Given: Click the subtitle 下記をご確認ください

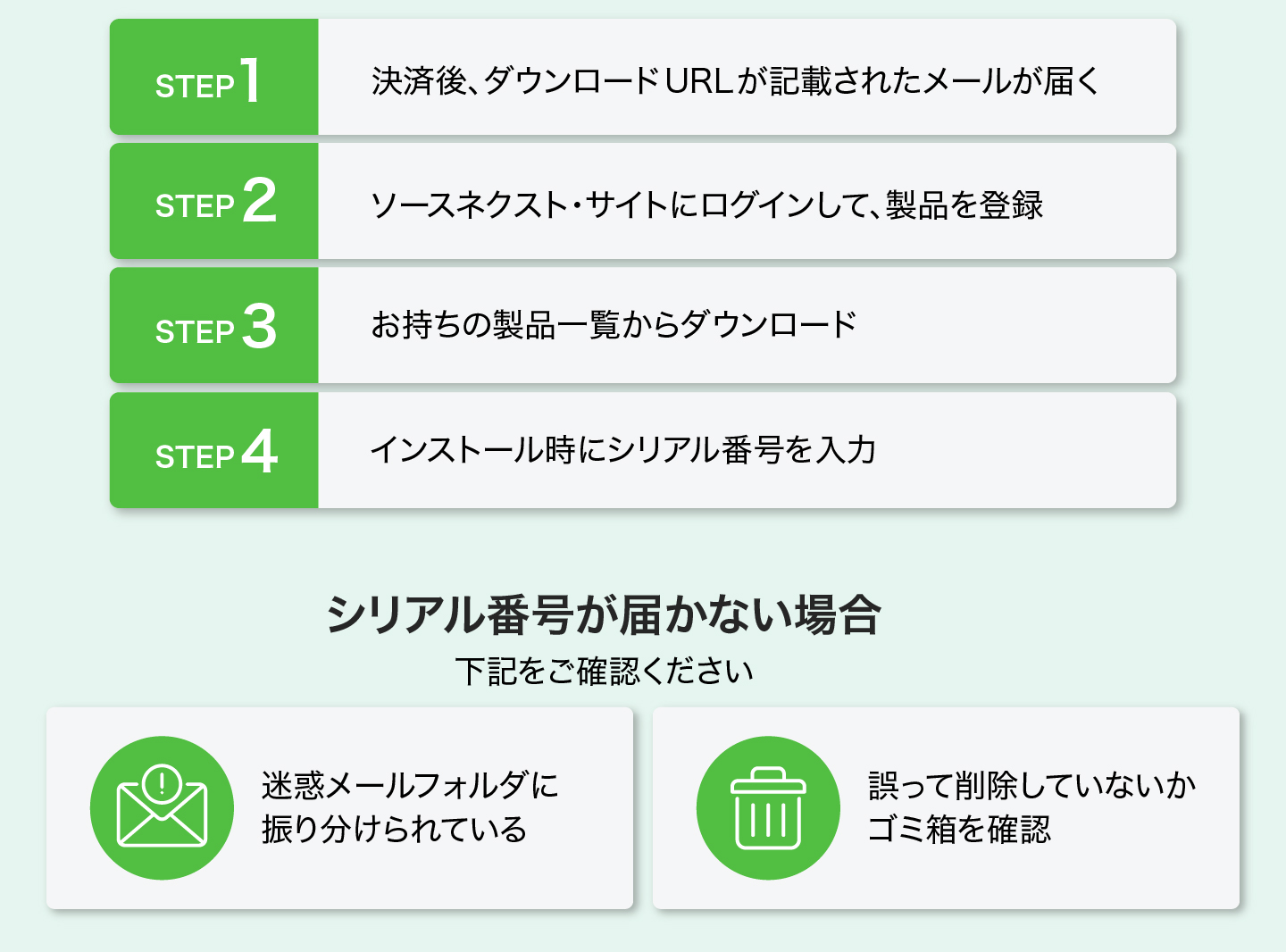Looking at the screenshot, I should pyautogui.click(x=605, y=671).
